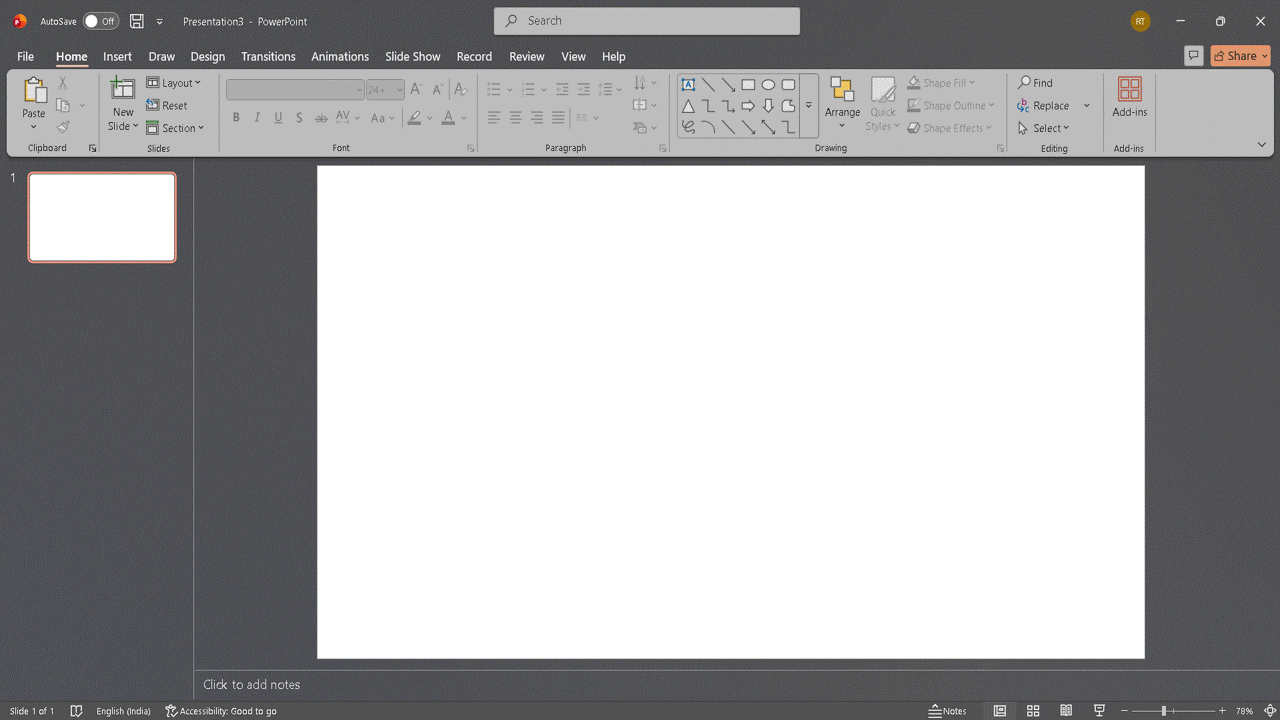Screen dimensions: 1280x720
Task: Open the Font Color dropdown arrow
Action: click(462, 118)
